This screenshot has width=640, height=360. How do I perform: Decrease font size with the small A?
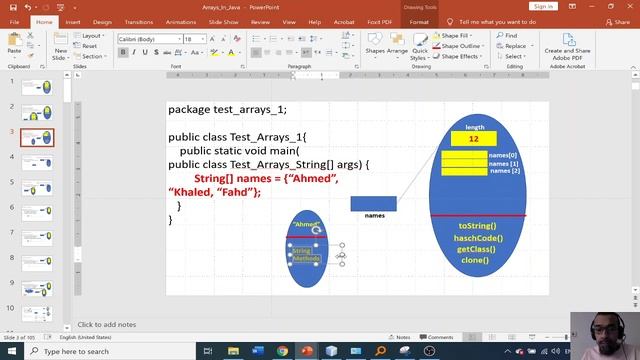223,39
